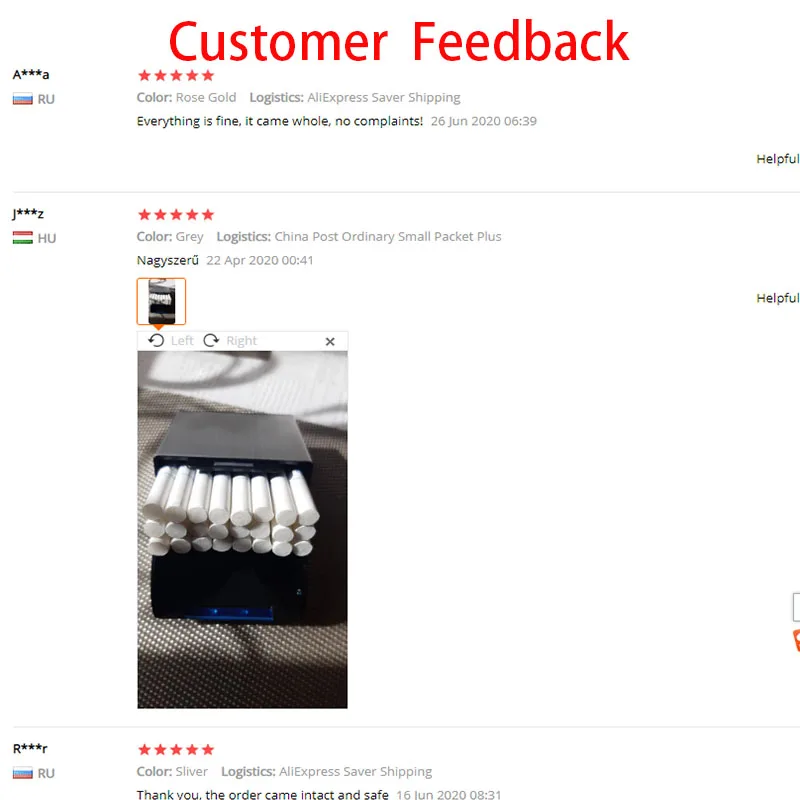Click the Russian flag beside R***r
The image size is (800, 800).
pos(23,773)
